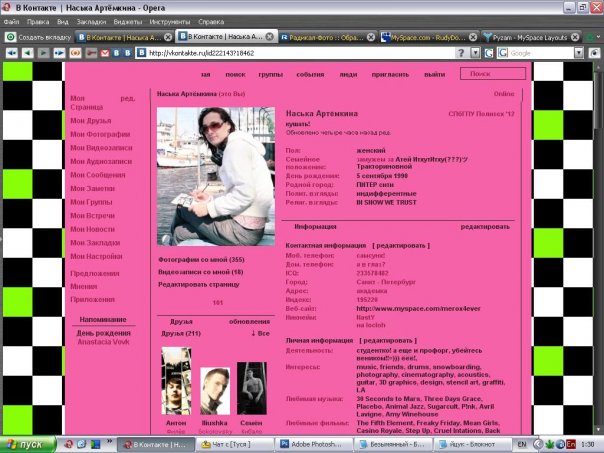604x453 pixels.
Task: Open Мои Друзья in sidebar
Action: [91, 121]
